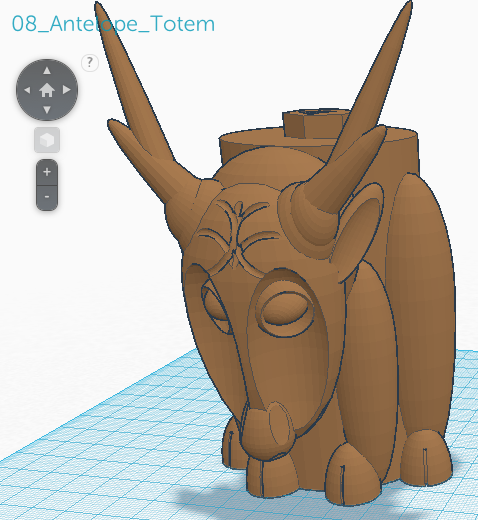Reset the camera using the home icon
The image size is (478, 520).
coord(47,90)
